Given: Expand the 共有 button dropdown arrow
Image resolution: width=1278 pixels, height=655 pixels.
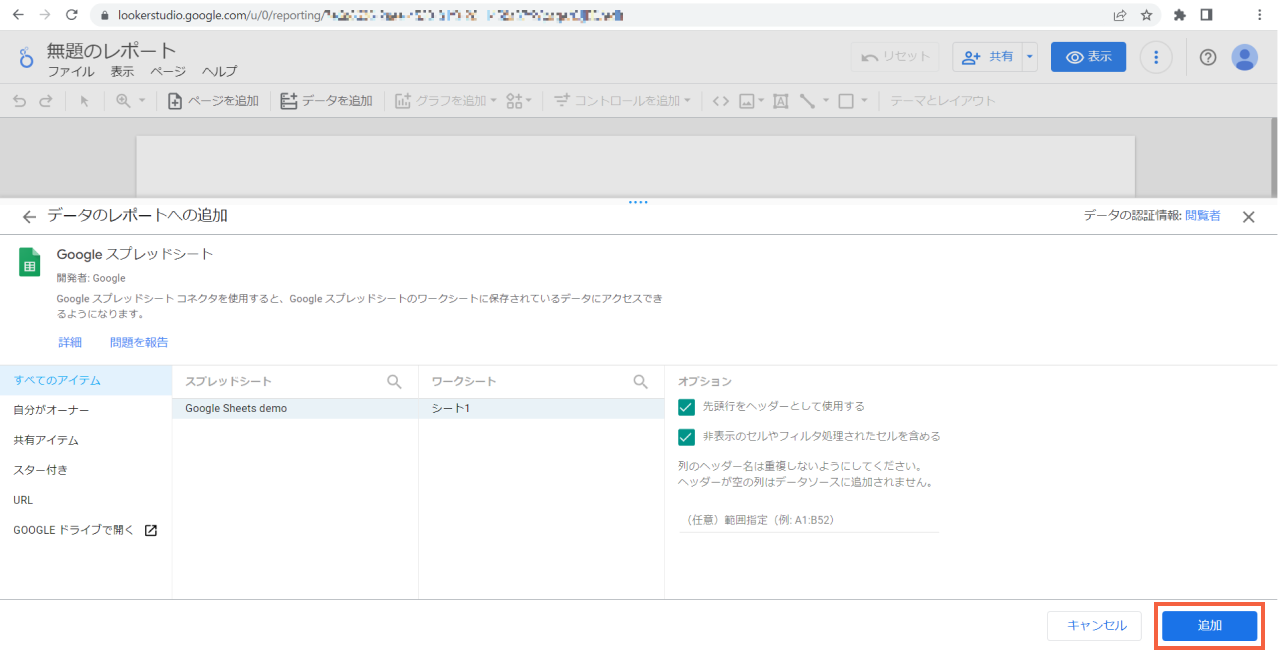Looking at the screenshot, I should pos(1029,56).
